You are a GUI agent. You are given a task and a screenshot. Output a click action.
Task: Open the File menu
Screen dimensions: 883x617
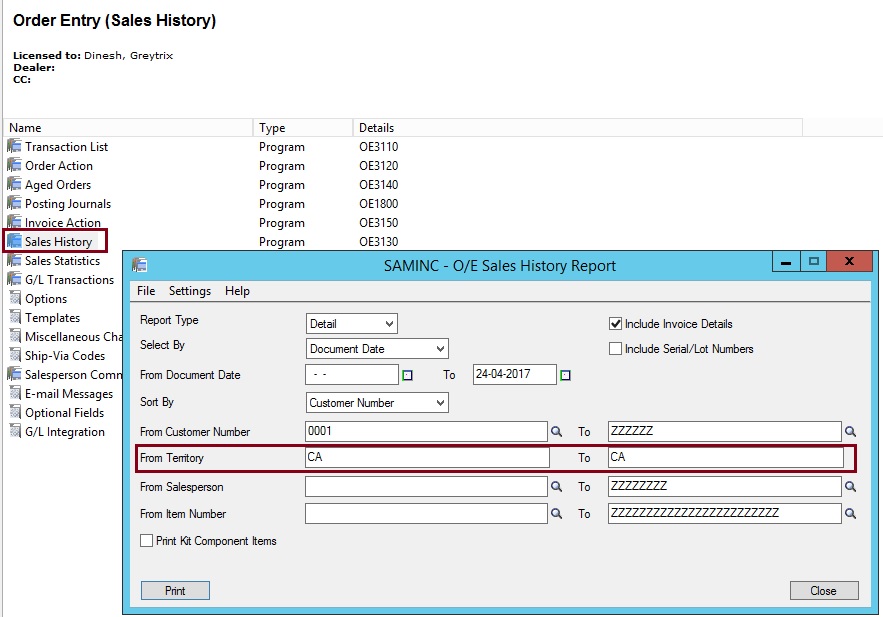point(146,291)
